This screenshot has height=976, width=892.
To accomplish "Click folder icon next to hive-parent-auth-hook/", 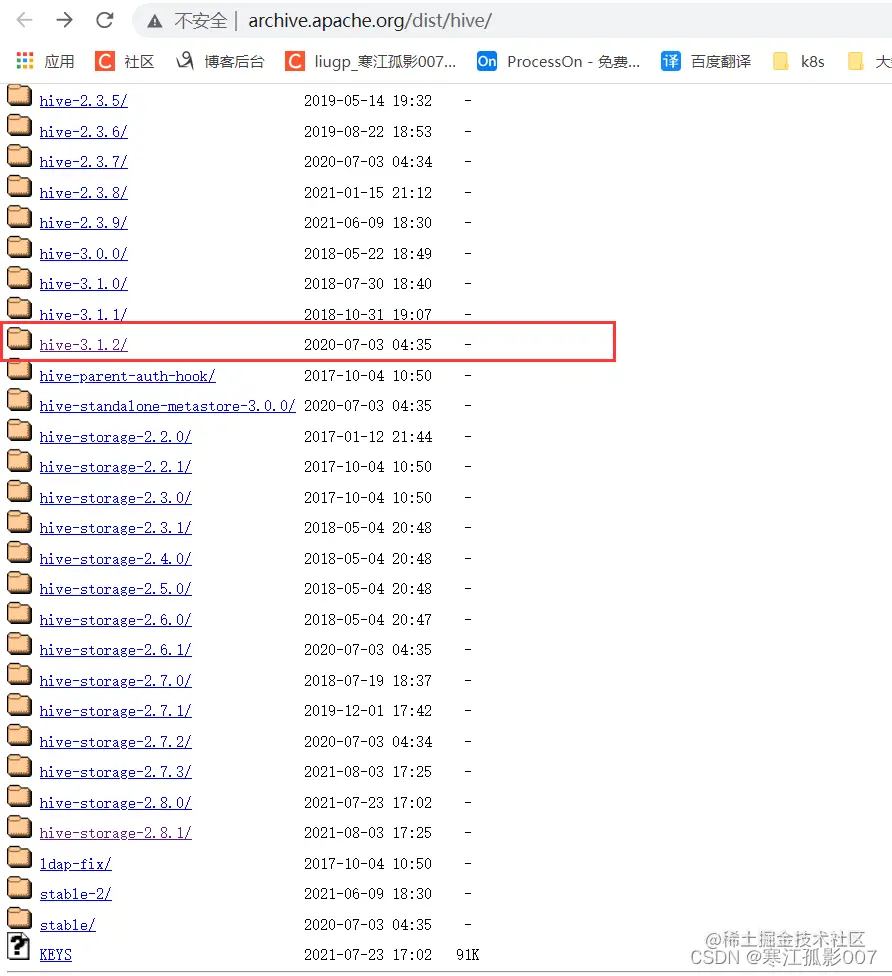I will [x=19, y=370].
